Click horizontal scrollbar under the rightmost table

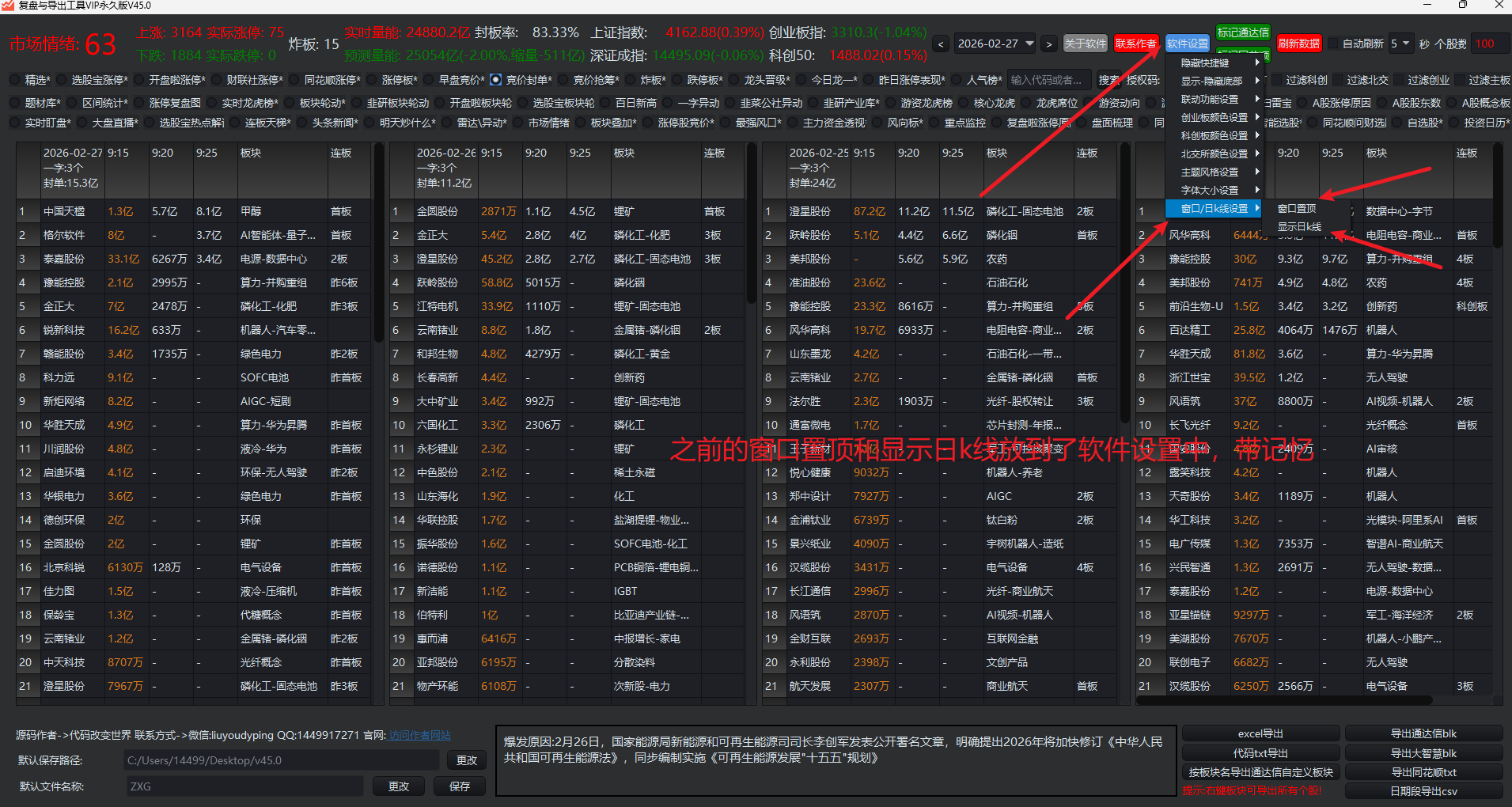[1283, 700]
